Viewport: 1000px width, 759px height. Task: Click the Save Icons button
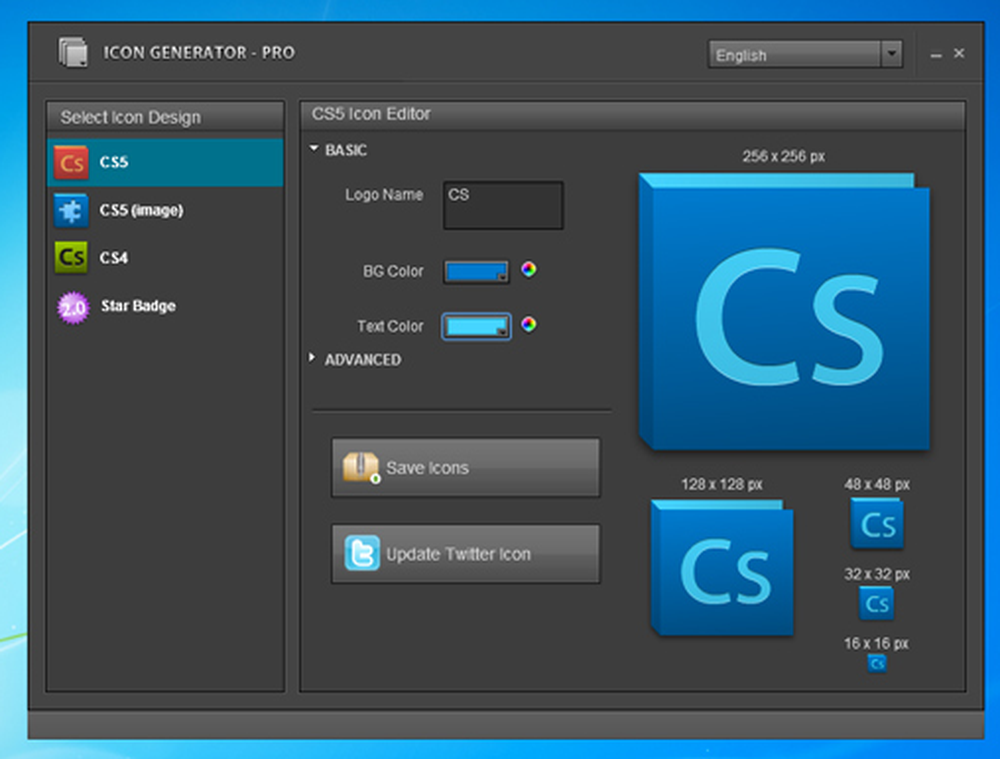466,468
